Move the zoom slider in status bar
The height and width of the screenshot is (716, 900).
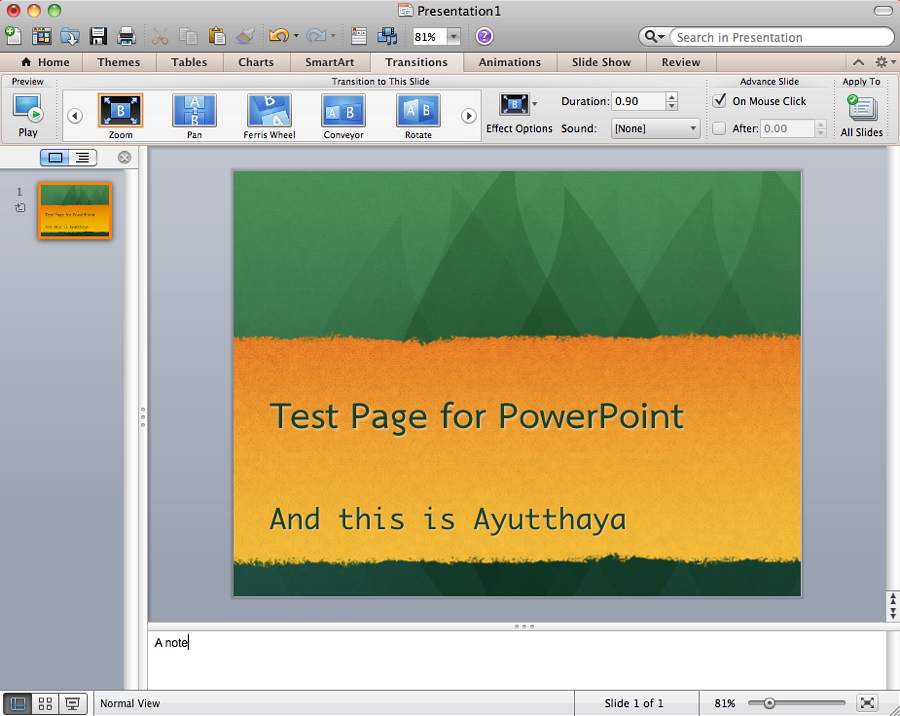769,703
